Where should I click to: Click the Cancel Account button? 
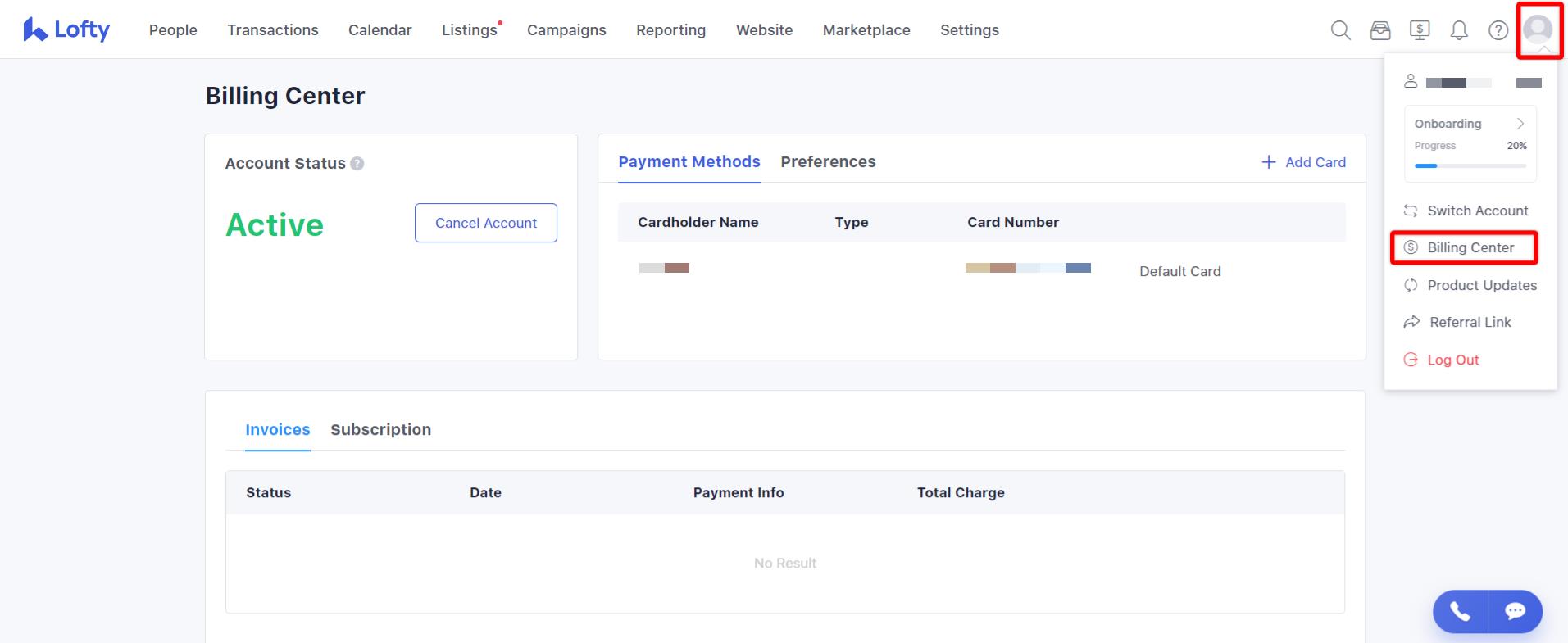(485, 223)
